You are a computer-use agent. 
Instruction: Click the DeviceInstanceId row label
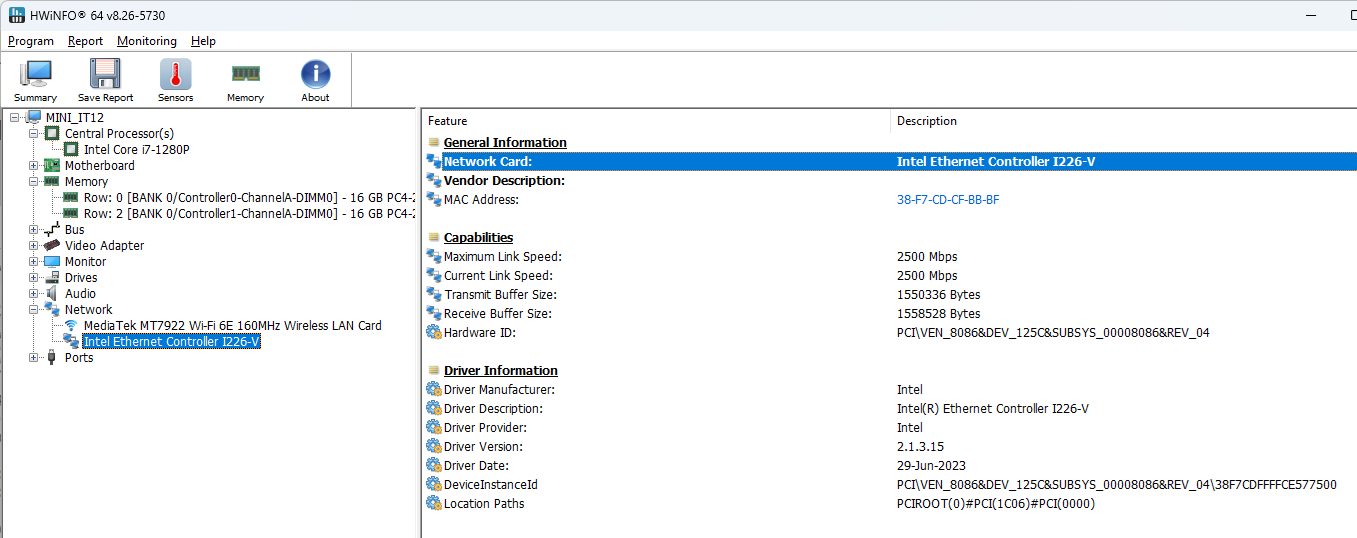pyautogui.click(x=490, y=485)
